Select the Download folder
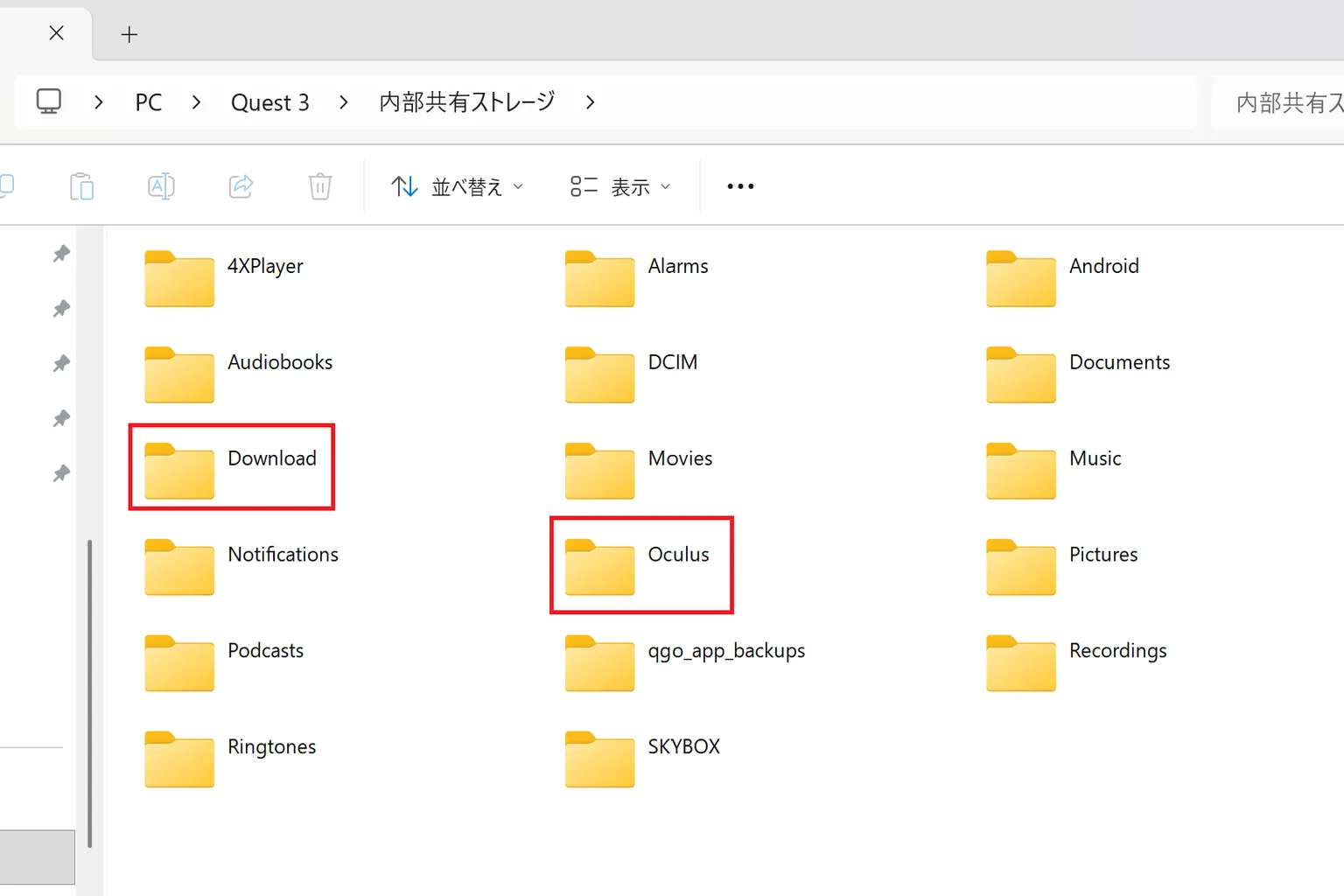Viewport: 1344px width, 896px height. (231, 471)
